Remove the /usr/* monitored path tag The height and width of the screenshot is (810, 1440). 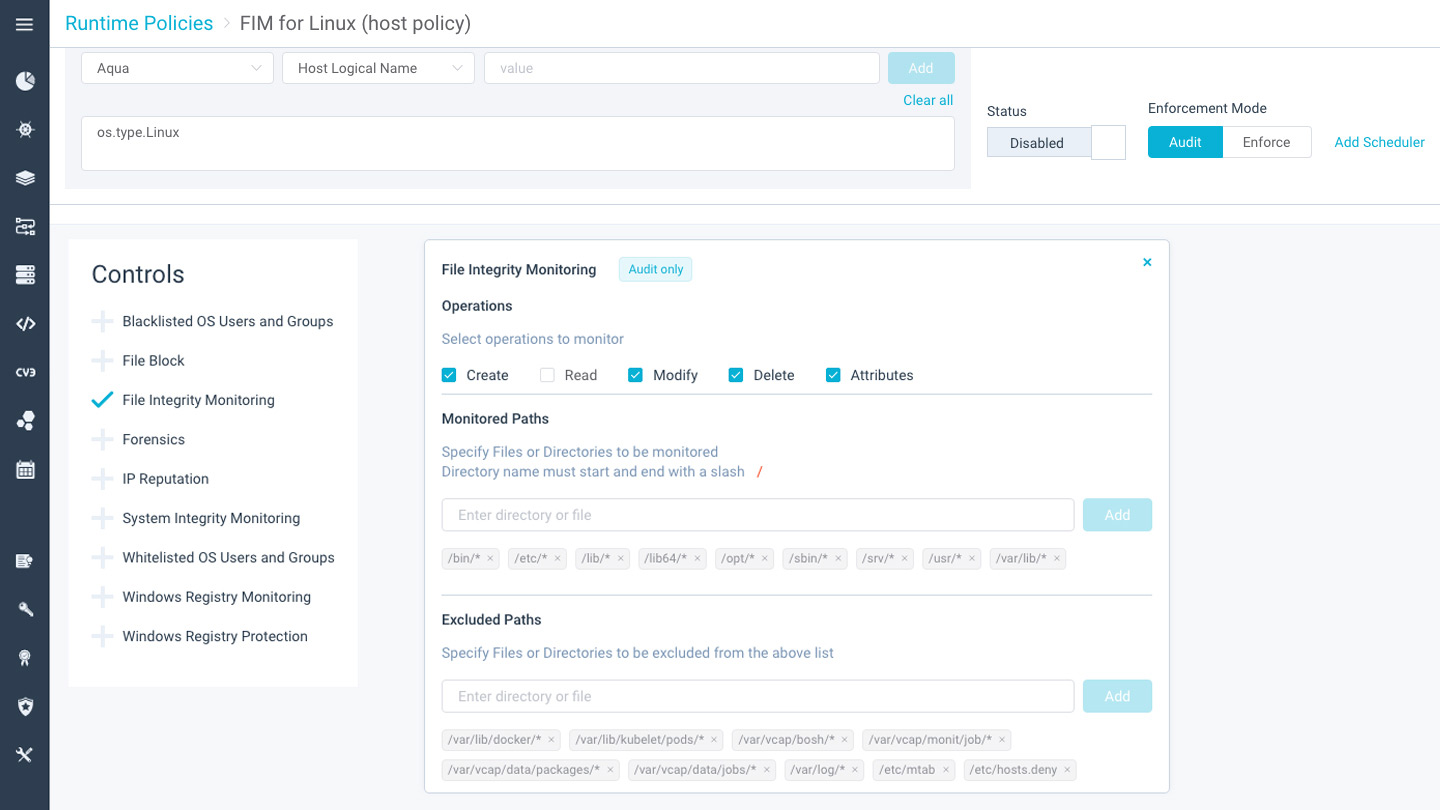[x=971, y=559]
